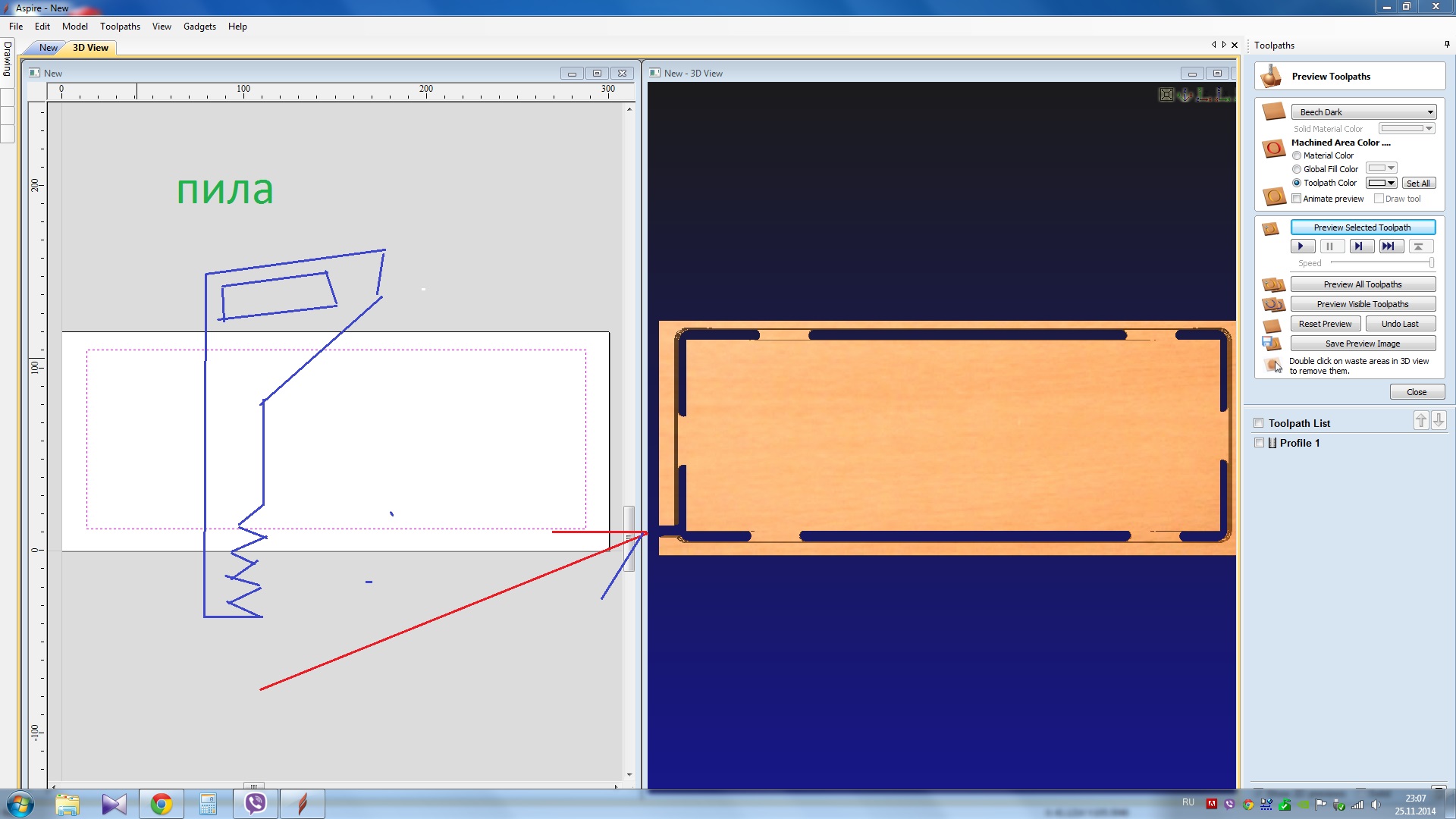Screen dimensions: 1456x819
Task: Select Material Color radio button
Action: (x=1297, y=155)
